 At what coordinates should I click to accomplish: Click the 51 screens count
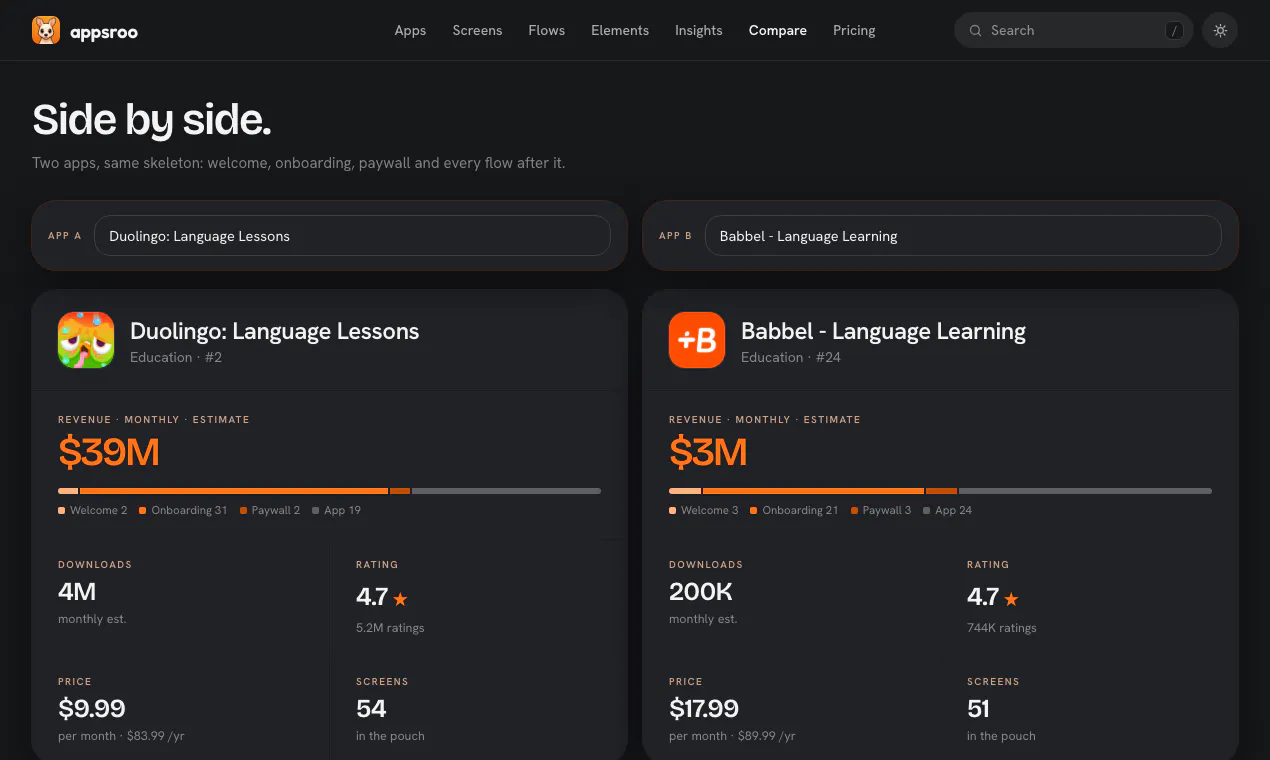click(978, 709)
